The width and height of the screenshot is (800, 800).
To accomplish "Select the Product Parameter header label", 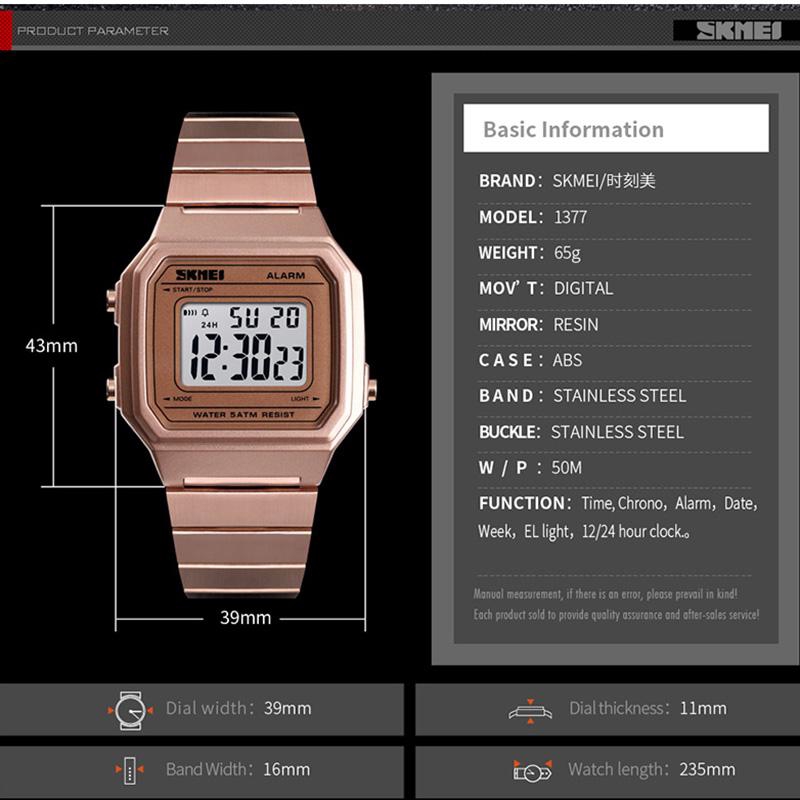I will (93, 31).
